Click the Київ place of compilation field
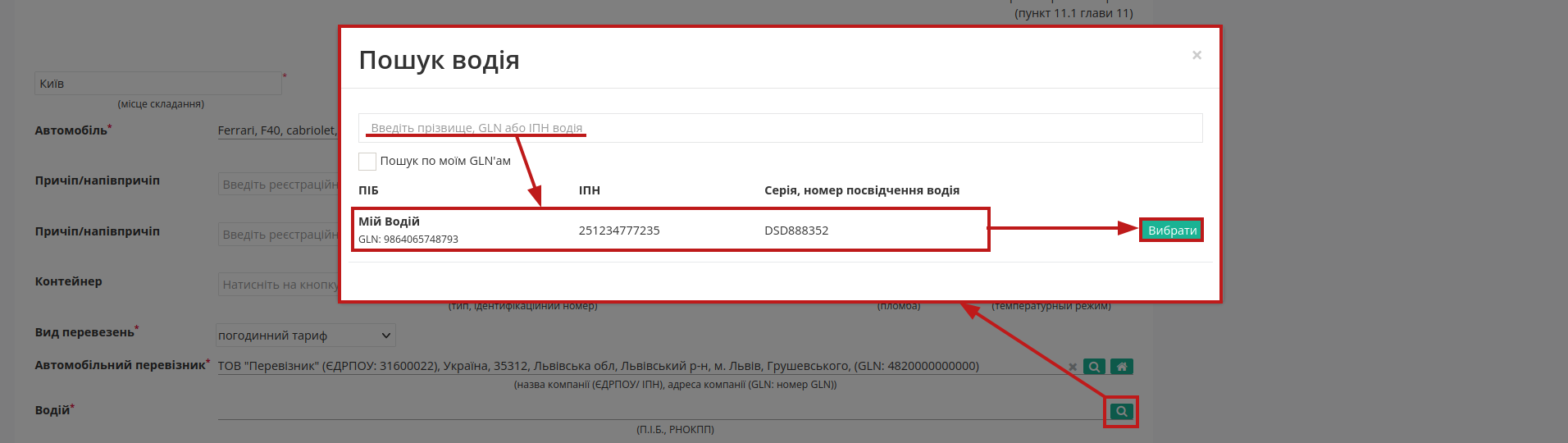The image size is (1568, 443). click(x=158, y=83)
